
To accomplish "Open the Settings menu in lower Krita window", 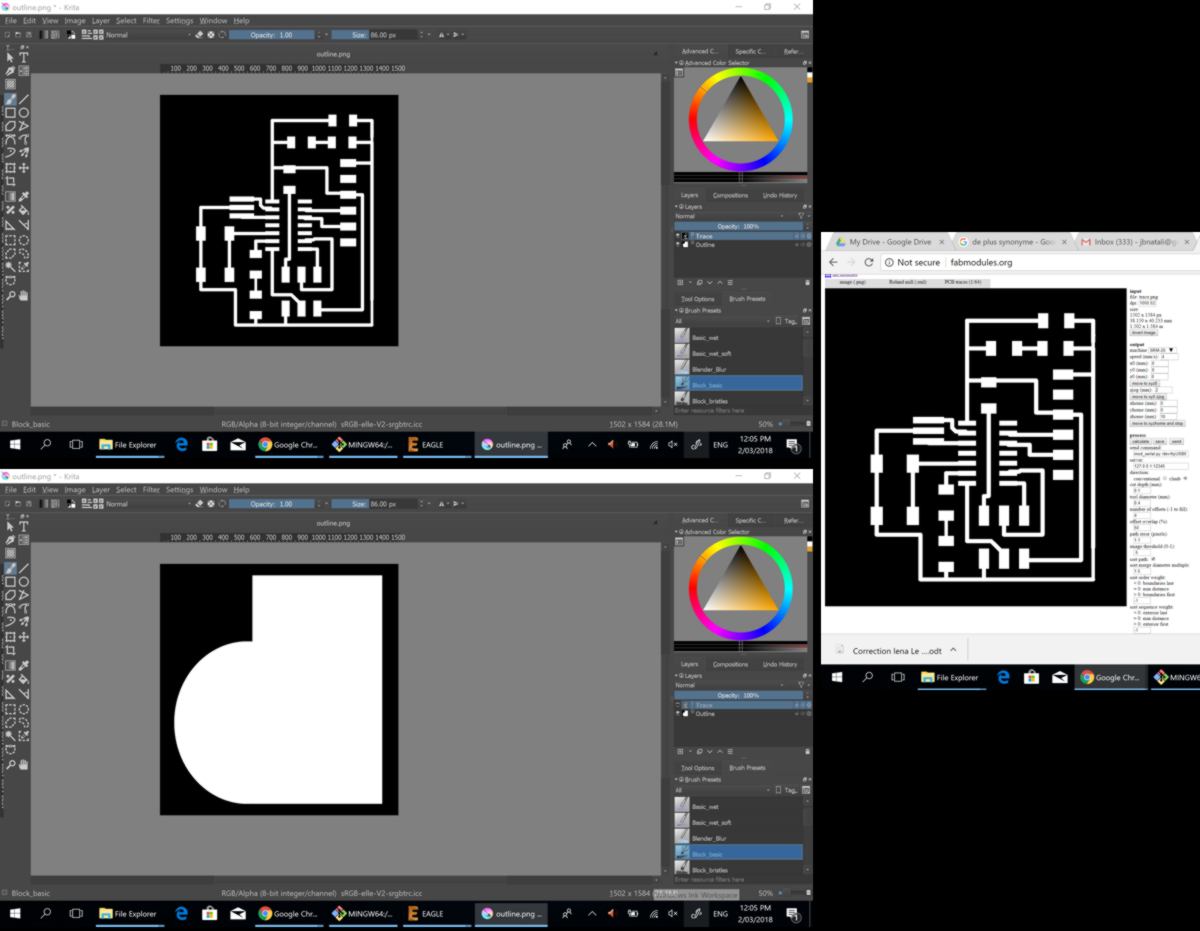I will tap(180, 489).
